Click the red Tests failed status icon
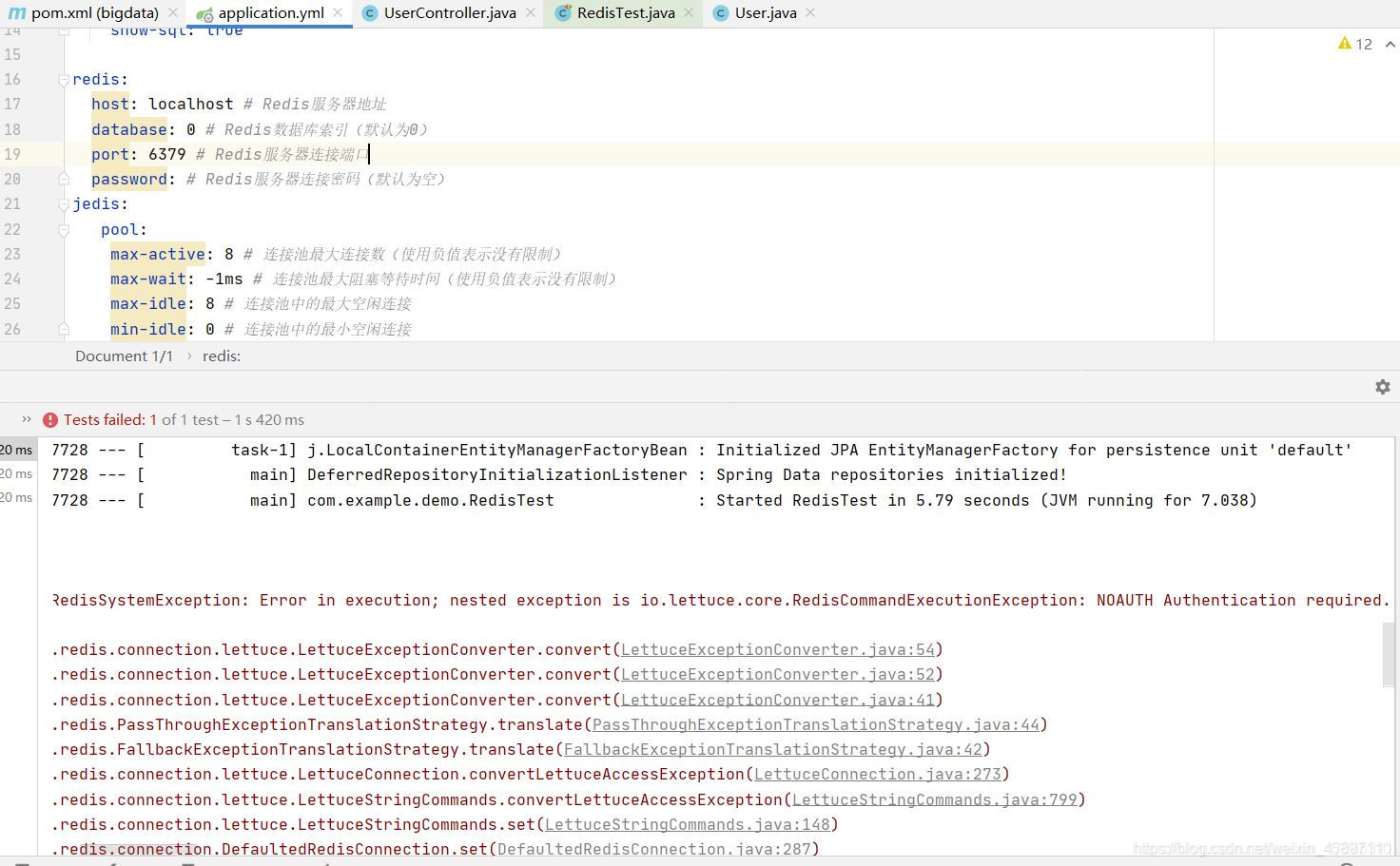Viewport: 1400px width, 866px height. tap(50, 420)
